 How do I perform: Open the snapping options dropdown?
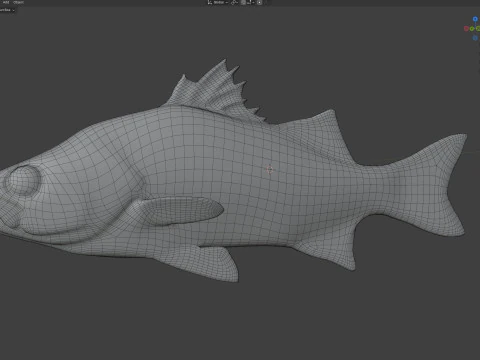coord(250,2)
